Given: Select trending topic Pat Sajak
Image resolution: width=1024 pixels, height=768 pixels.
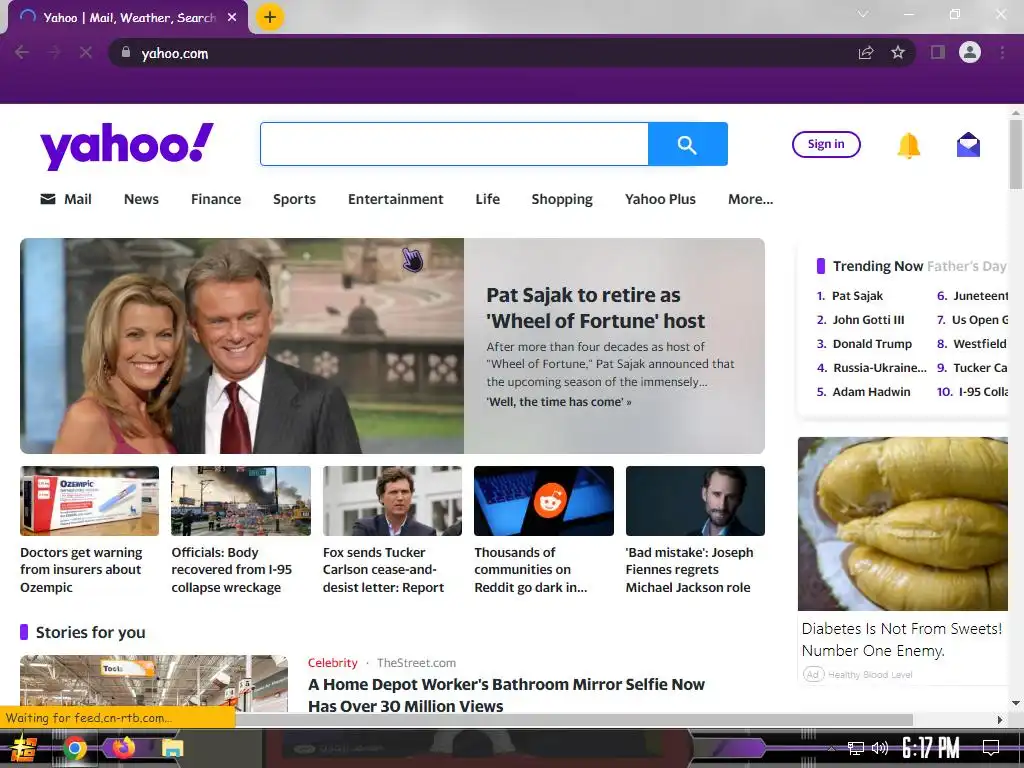Looking at the screenshot, I should click(857, 296).
